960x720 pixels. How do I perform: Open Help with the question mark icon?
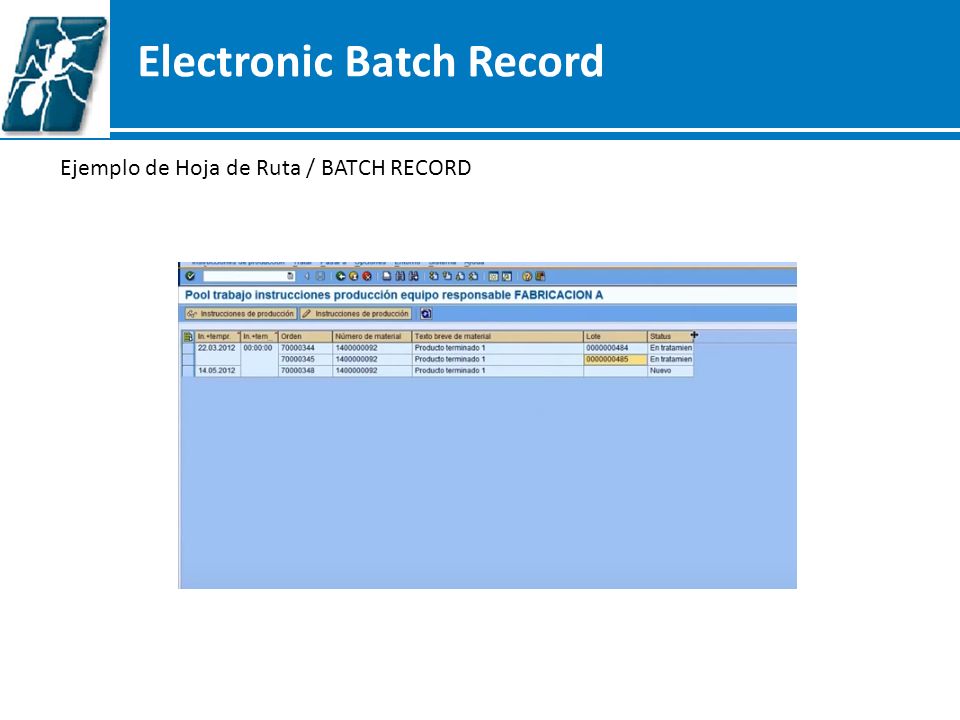(527, 276)
